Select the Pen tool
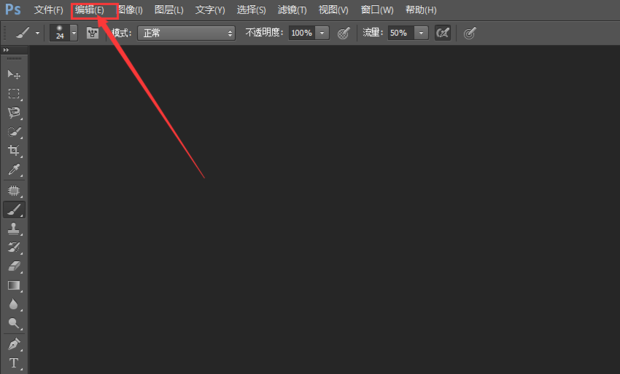Image resolution: width=620 pixels, height=374 pixels. pos(14,344)
